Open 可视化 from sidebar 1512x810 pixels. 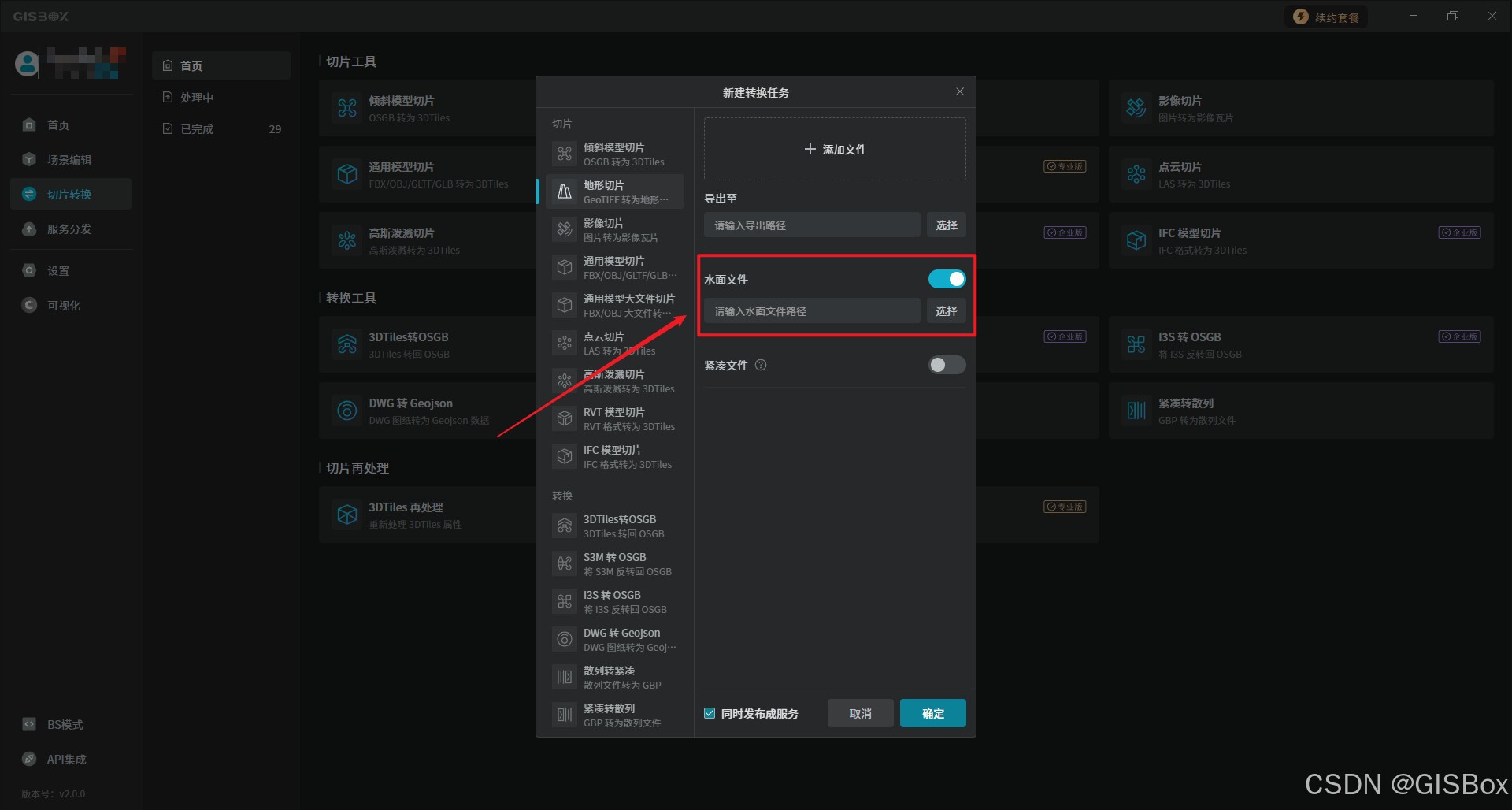(x=71, y=305)
